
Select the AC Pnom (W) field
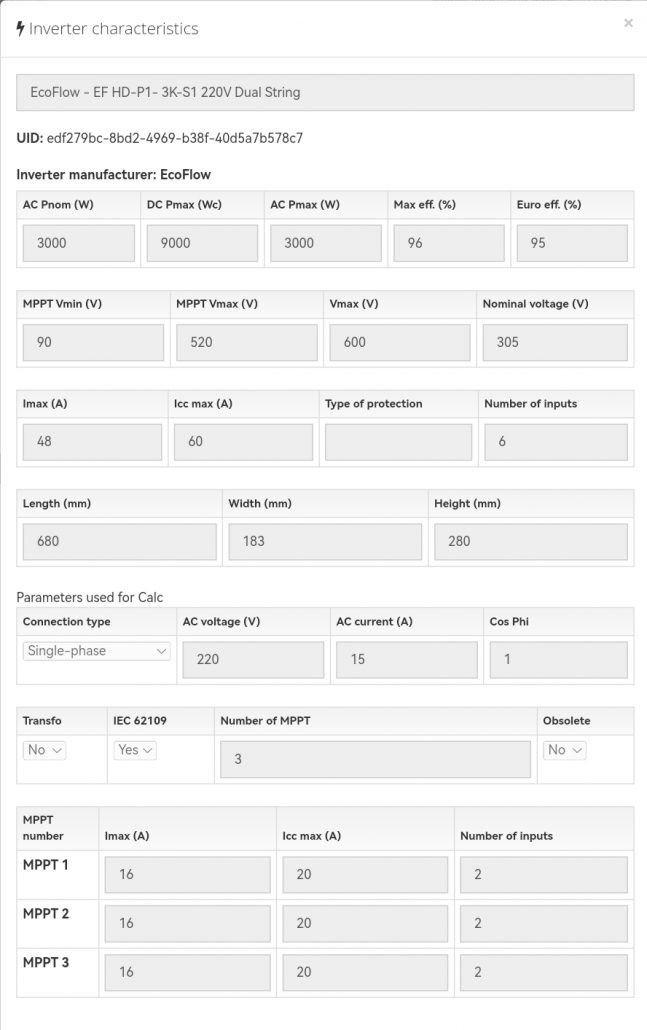tap(78, 243)
